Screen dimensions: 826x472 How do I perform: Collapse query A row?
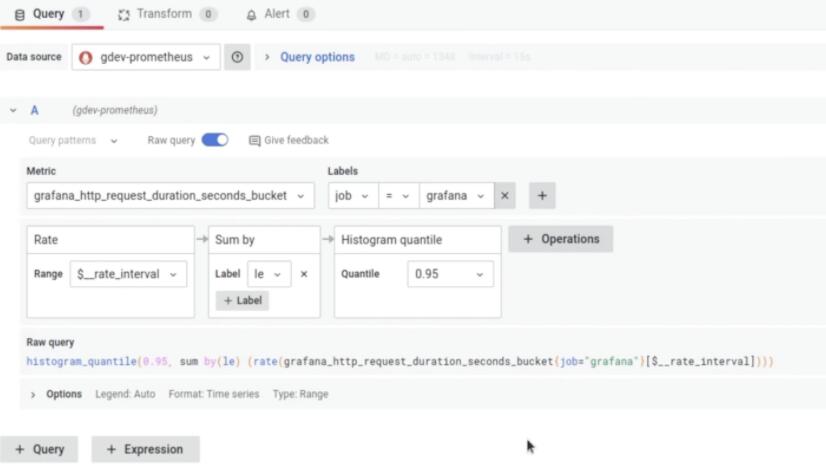[13, 110]
